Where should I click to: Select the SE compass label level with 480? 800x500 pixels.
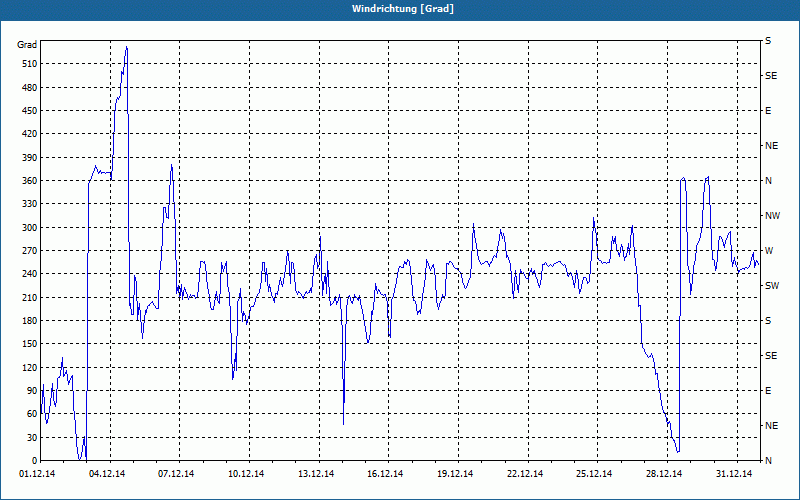pos(771,76)
